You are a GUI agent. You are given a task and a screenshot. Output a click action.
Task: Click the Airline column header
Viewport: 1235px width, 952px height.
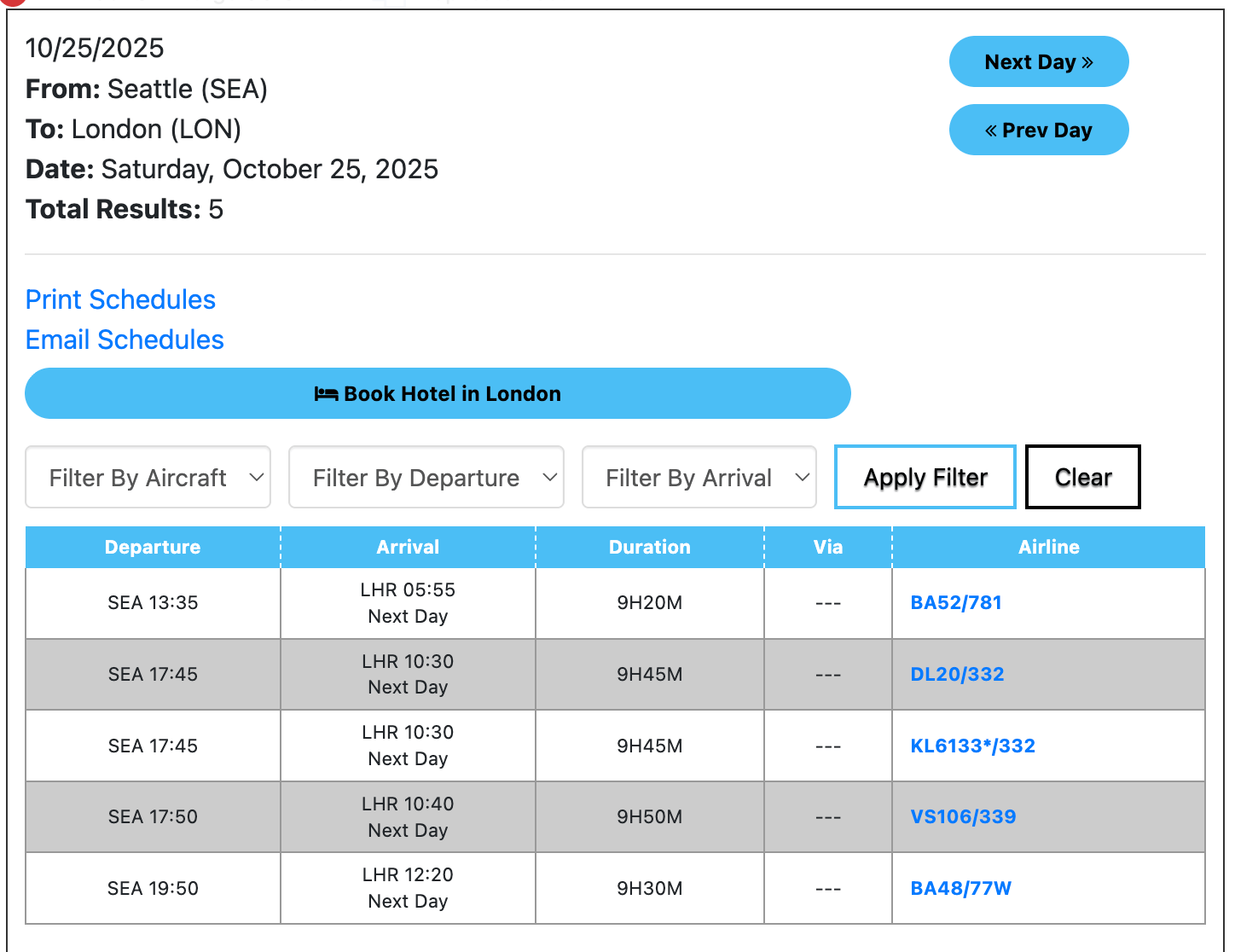[1048, 548]
